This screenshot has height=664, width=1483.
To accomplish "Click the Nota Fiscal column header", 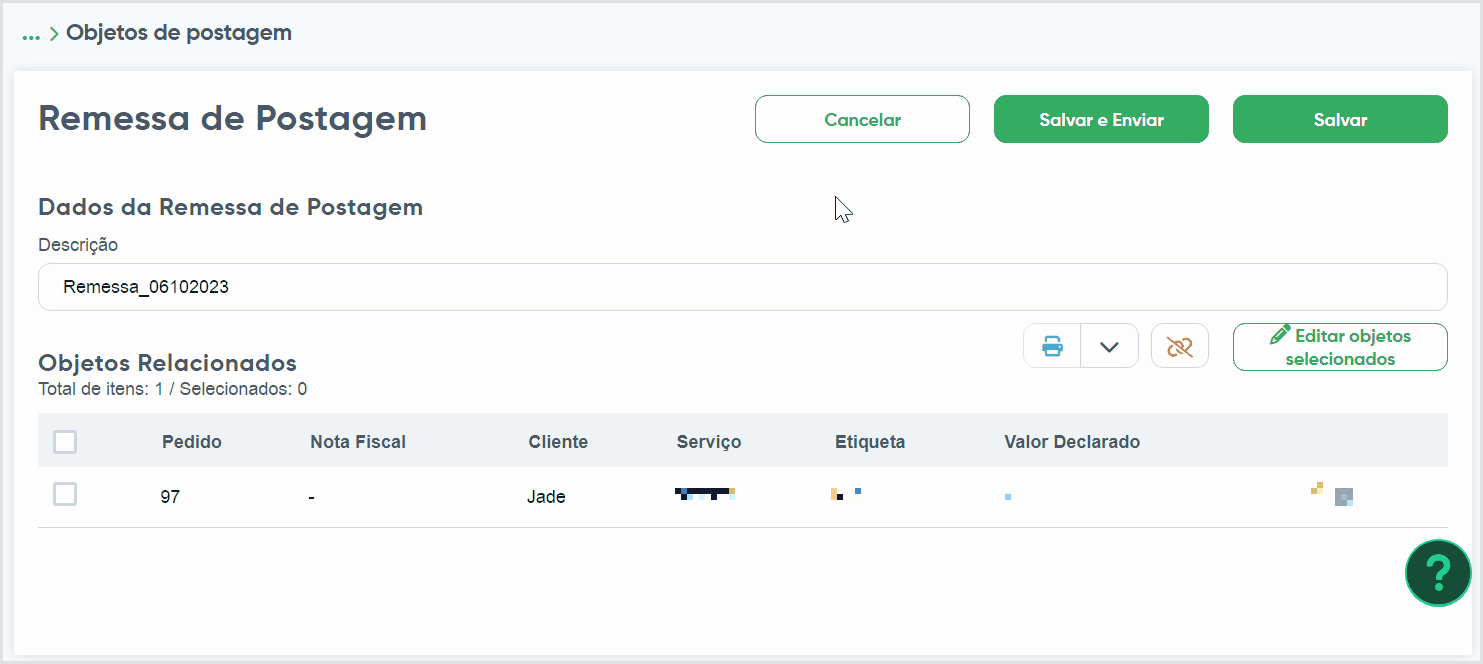I will coord(358,442).
